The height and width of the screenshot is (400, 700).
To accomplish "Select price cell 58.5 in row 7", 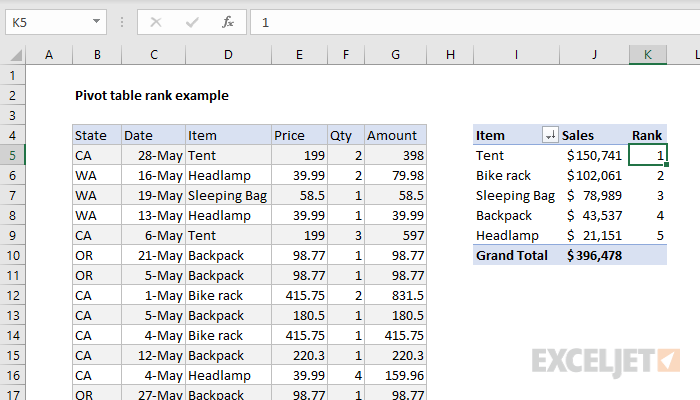I will [299, 196].
